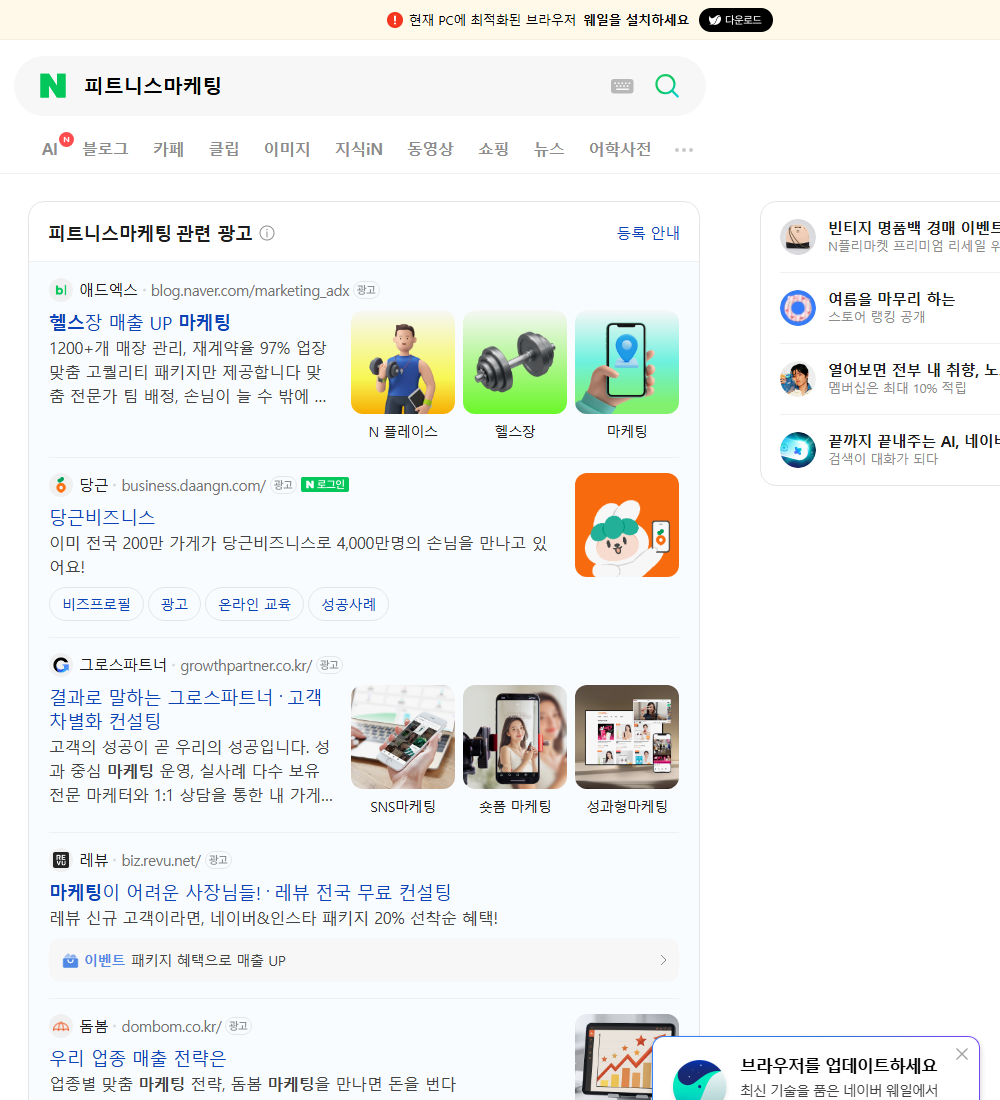This screenshot has width=1000, height=1100.
Task: Click the 성과형마케팅 thumbnail
Action: pyautogui.click(x=627, y=737)
